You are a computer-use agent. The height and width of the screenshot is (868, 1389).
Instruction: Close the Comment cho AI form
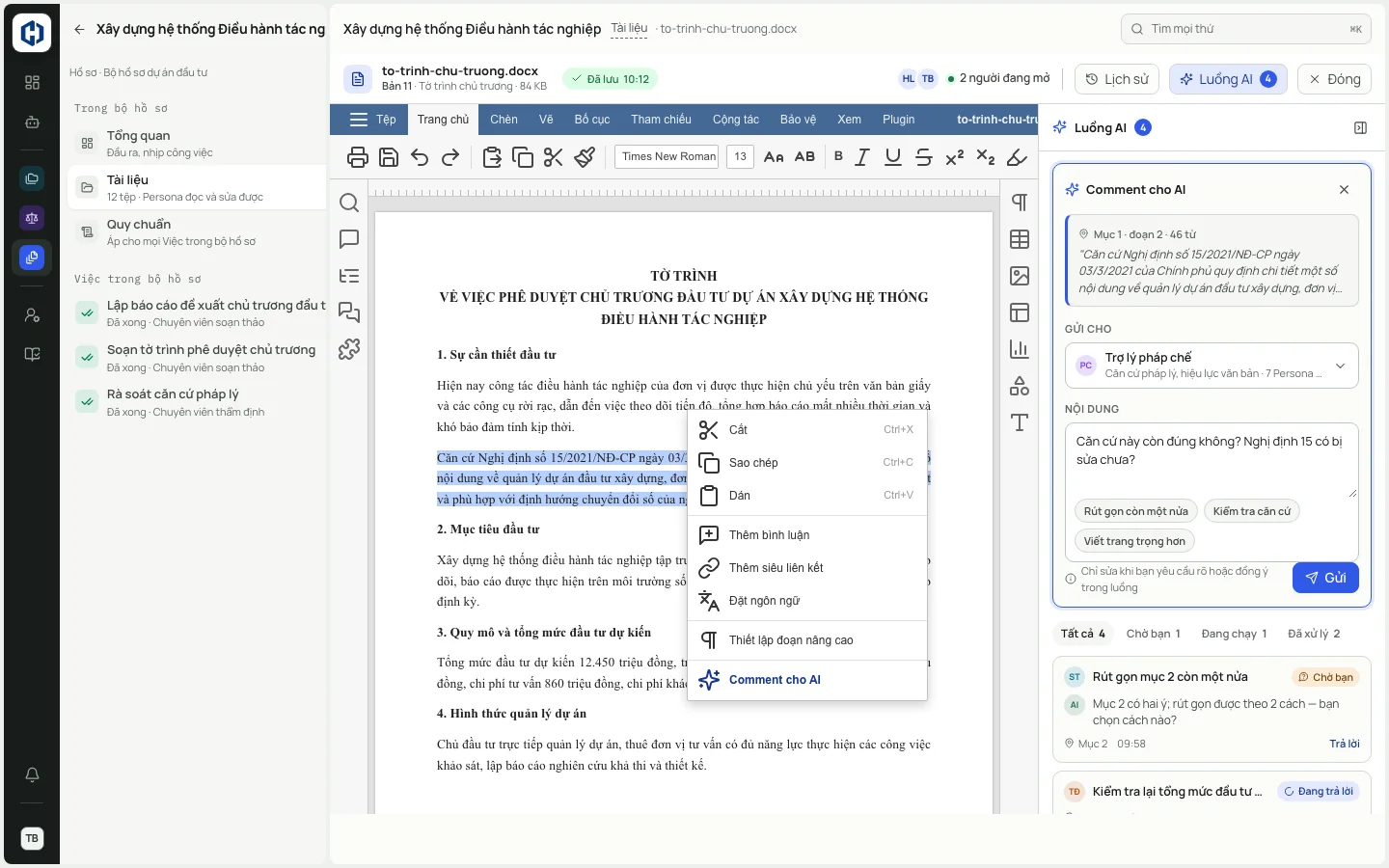[1344, 190]
